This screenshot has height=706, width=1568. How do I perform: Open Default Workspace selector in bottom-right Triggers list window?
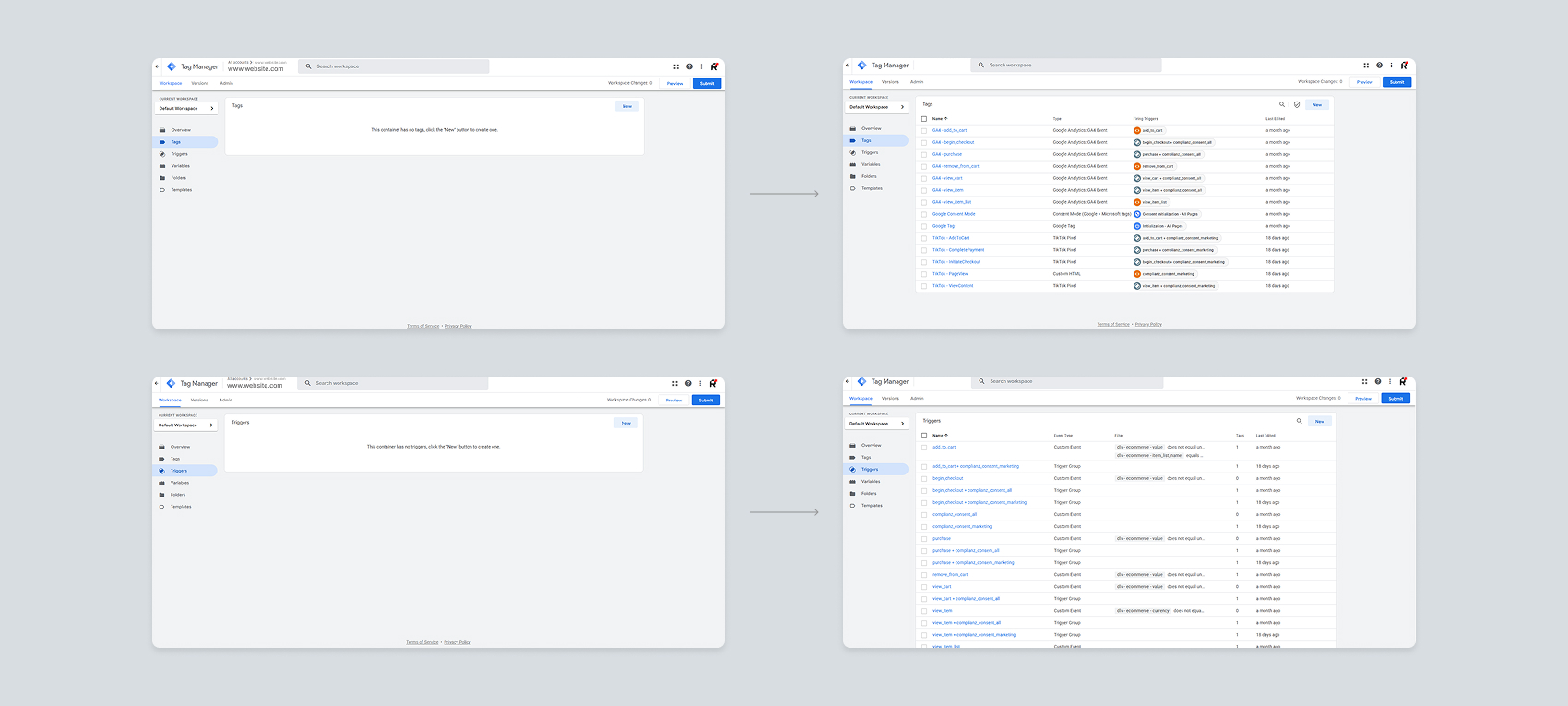(x=877, y=424)
